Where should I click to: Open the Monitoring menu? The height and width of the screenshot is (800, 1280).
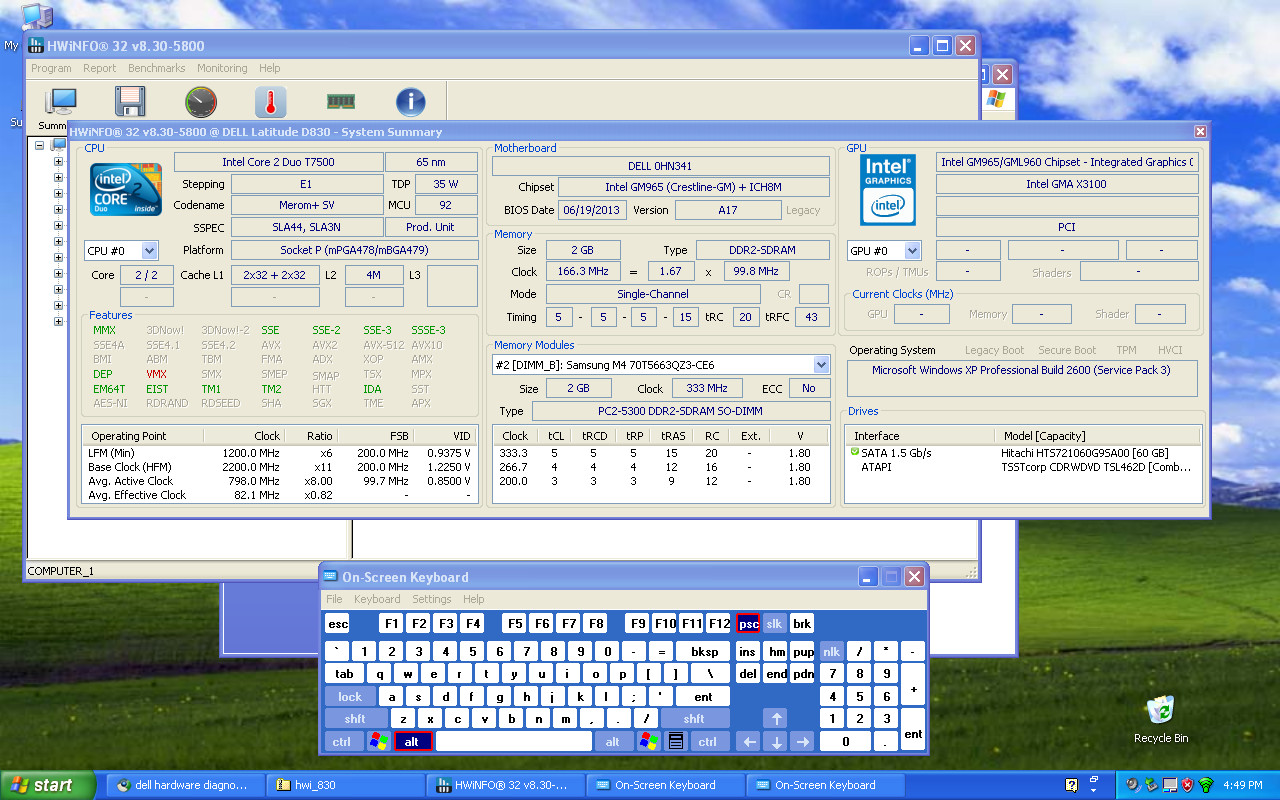pos(222,68)
